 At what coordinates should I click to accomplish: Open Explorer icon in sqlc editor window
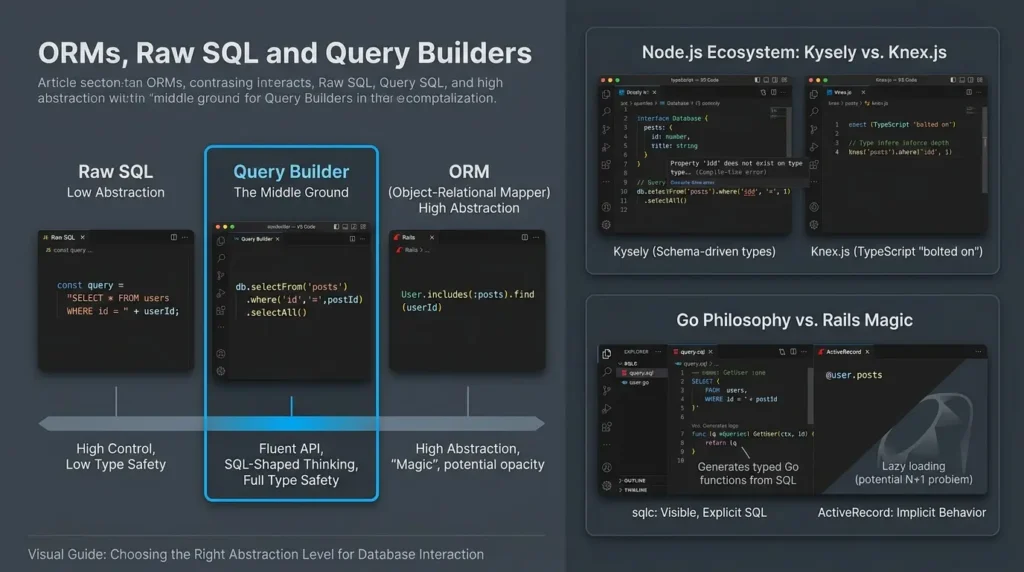607,354
